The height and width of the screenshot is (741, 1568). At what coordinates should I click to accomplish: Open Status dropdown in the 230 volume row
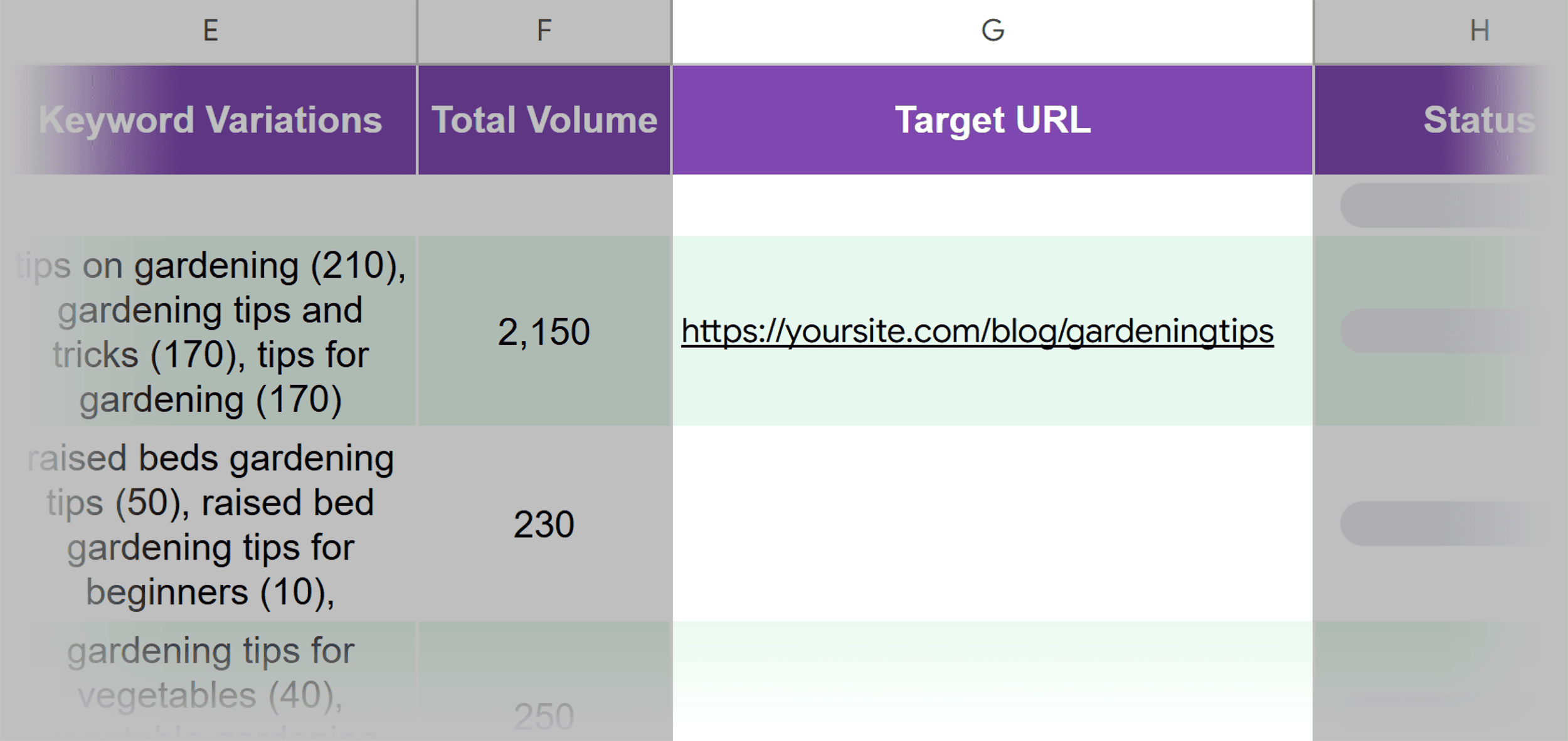[1443, 524]
